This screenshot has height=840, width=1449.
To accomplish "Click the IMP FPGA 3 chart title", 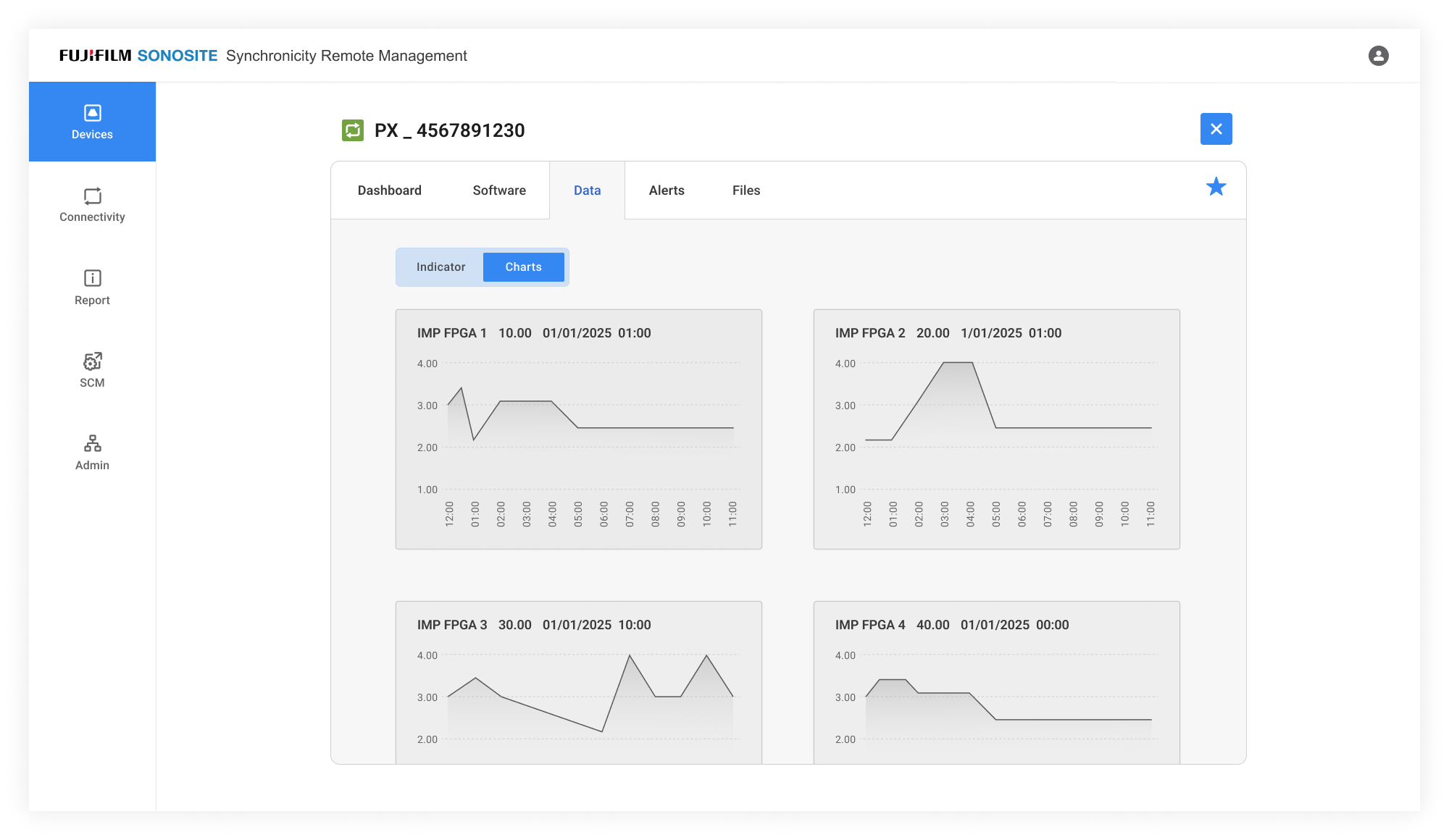I will [452, 625].
